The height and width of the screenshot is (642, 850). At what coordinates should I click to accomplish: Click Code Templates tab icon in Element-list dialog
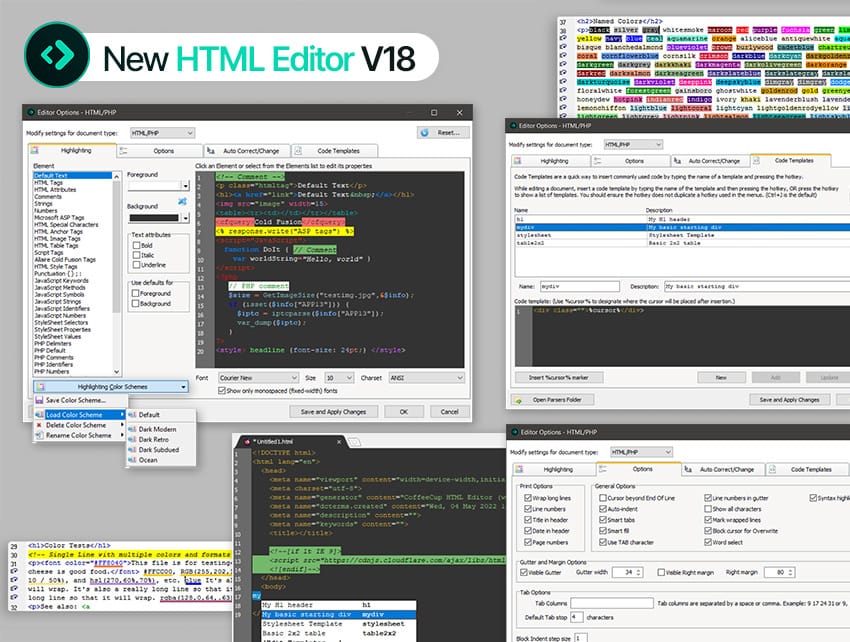(297, 151)
